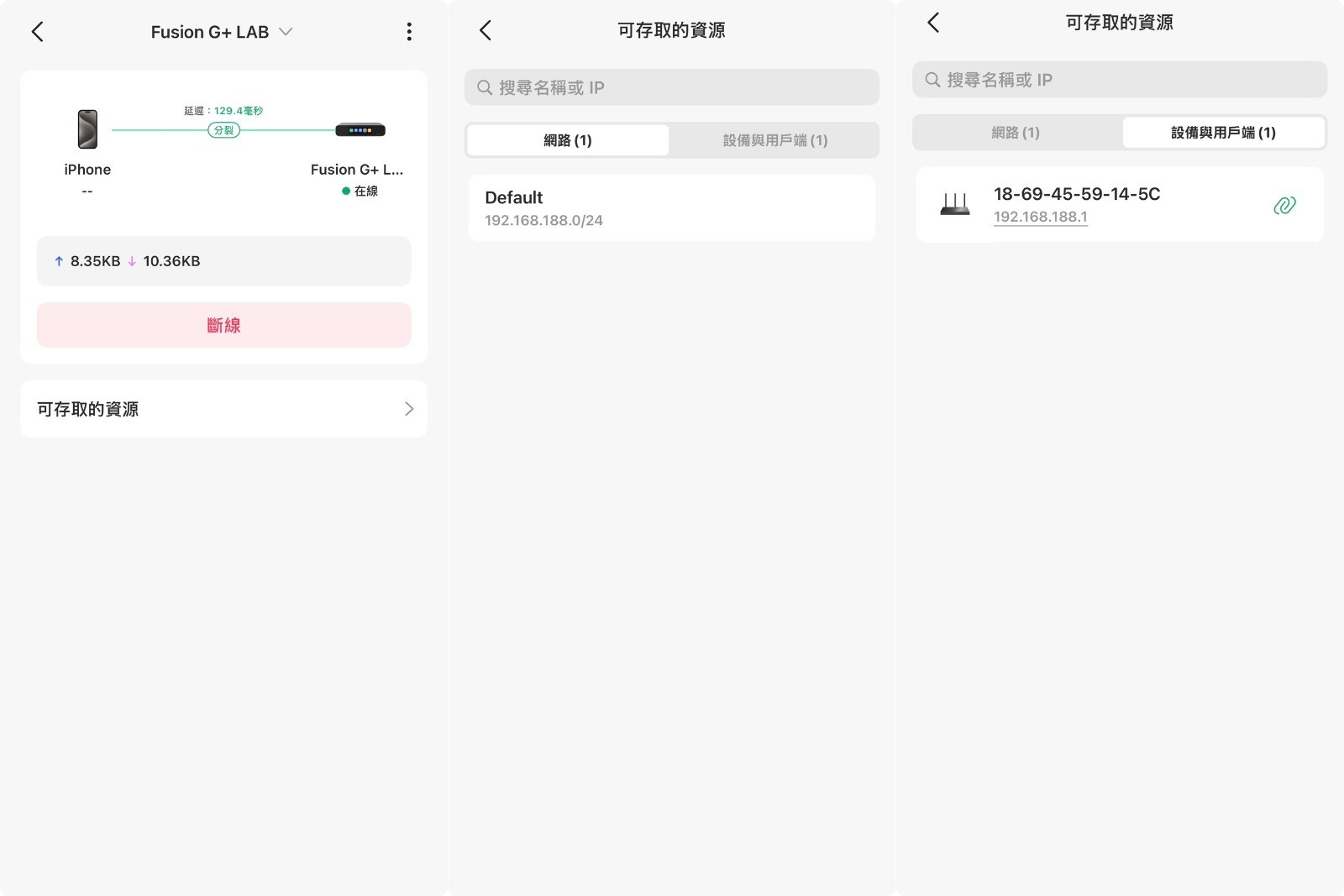Click the router icon for 18-69-45-59-14-5C

[955, 204]
